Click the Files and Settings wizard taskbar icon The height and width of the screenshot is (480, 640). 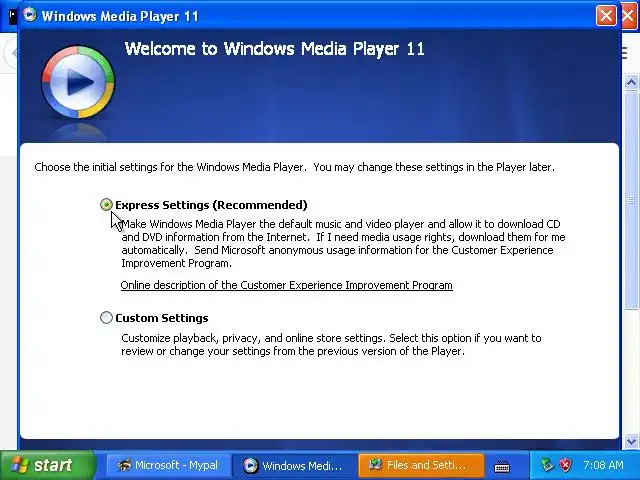pyautogui.click(x=375, y=465)
